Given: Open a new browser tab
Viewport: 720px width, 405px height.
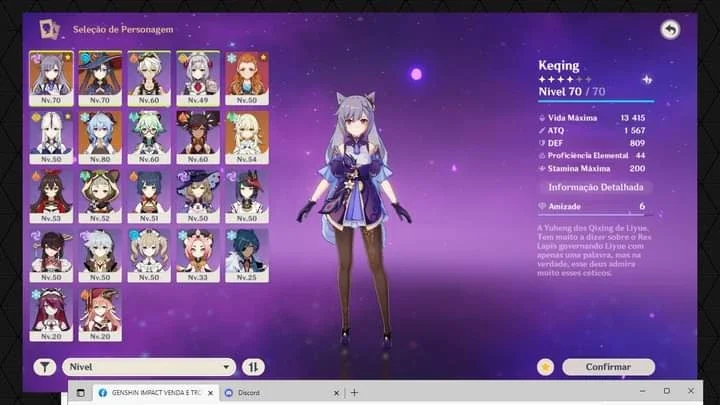Looking at the screenshot, I should (x=354, y=393).
